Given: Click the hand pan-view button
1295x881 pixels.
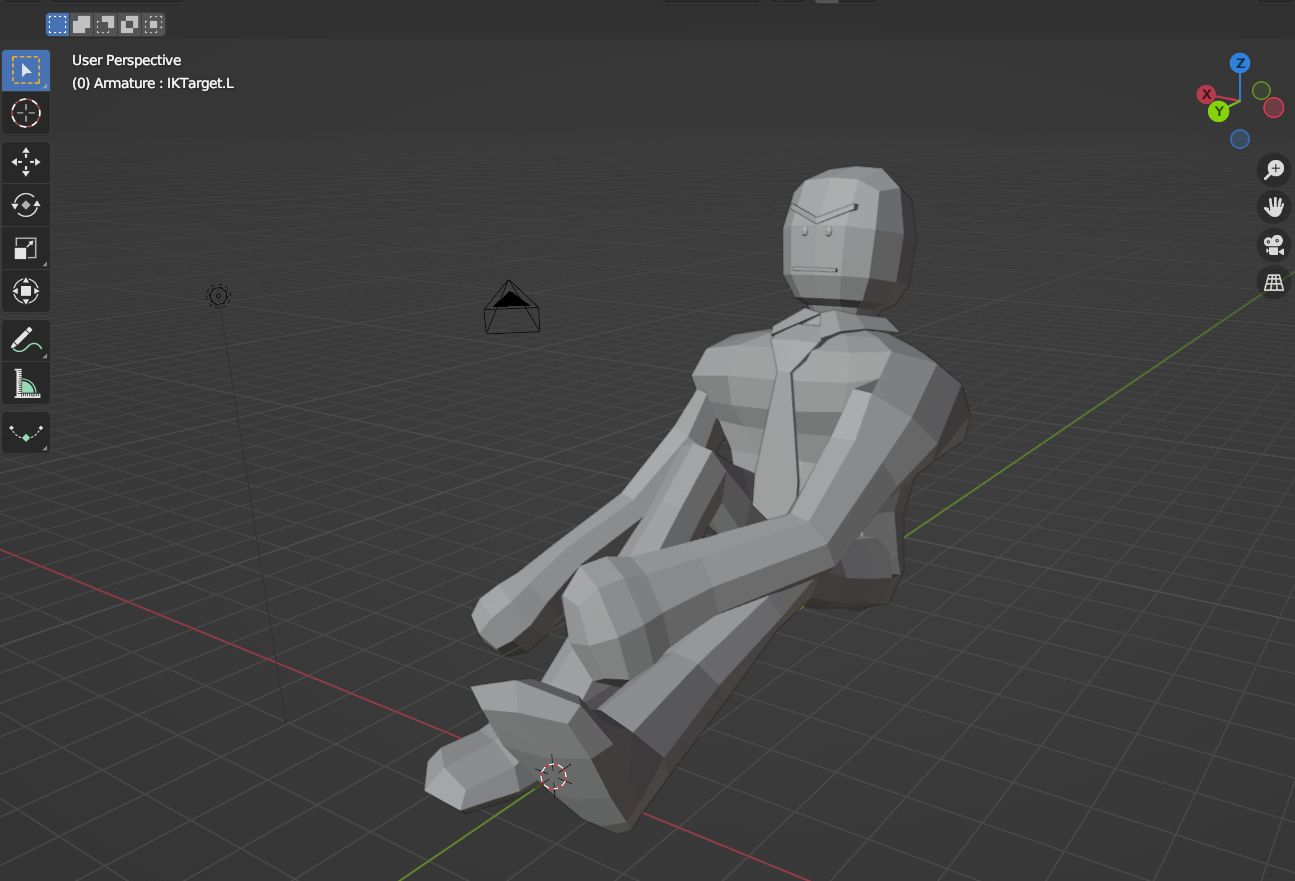Looking at the screenshot, I should point(1273,207).
